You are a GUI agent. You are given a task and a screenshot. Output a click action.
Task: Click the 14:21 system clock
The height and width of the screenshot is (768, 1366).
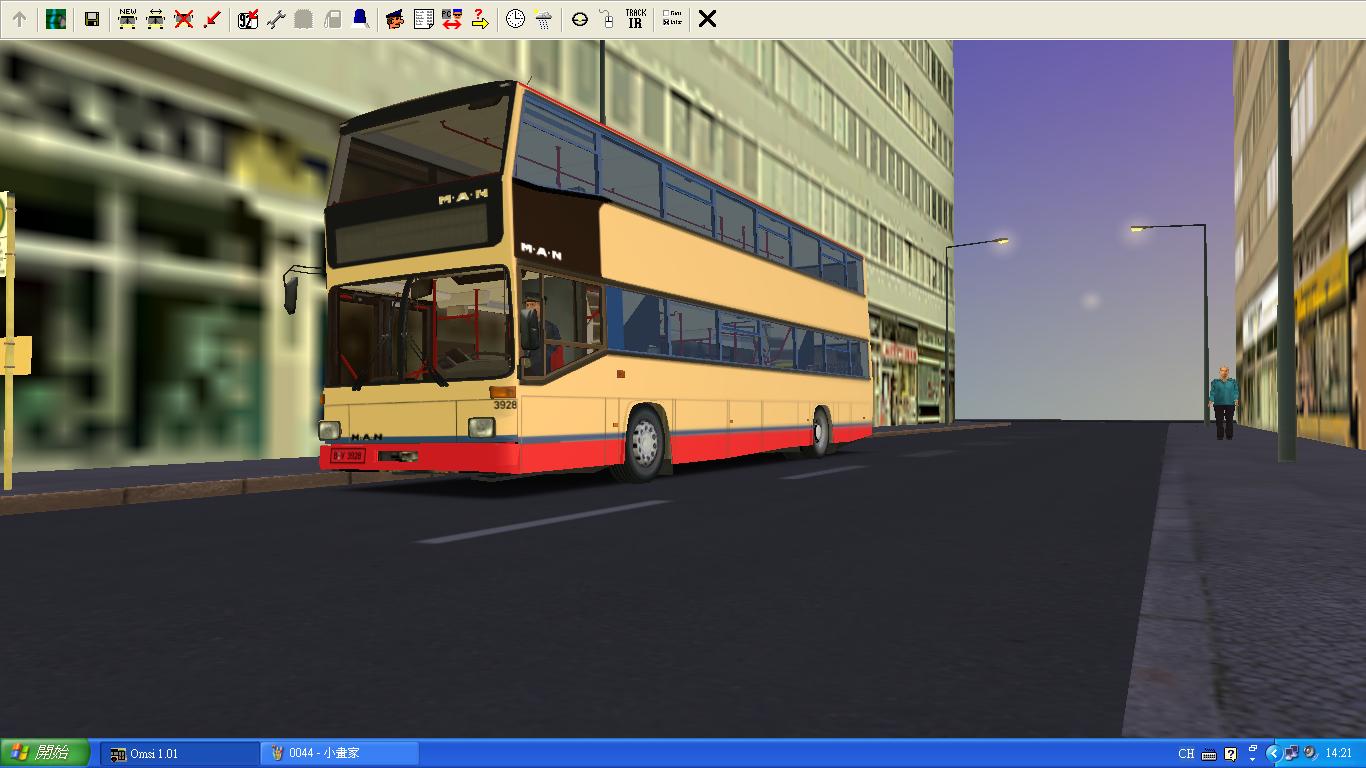tap(1338, 753)
